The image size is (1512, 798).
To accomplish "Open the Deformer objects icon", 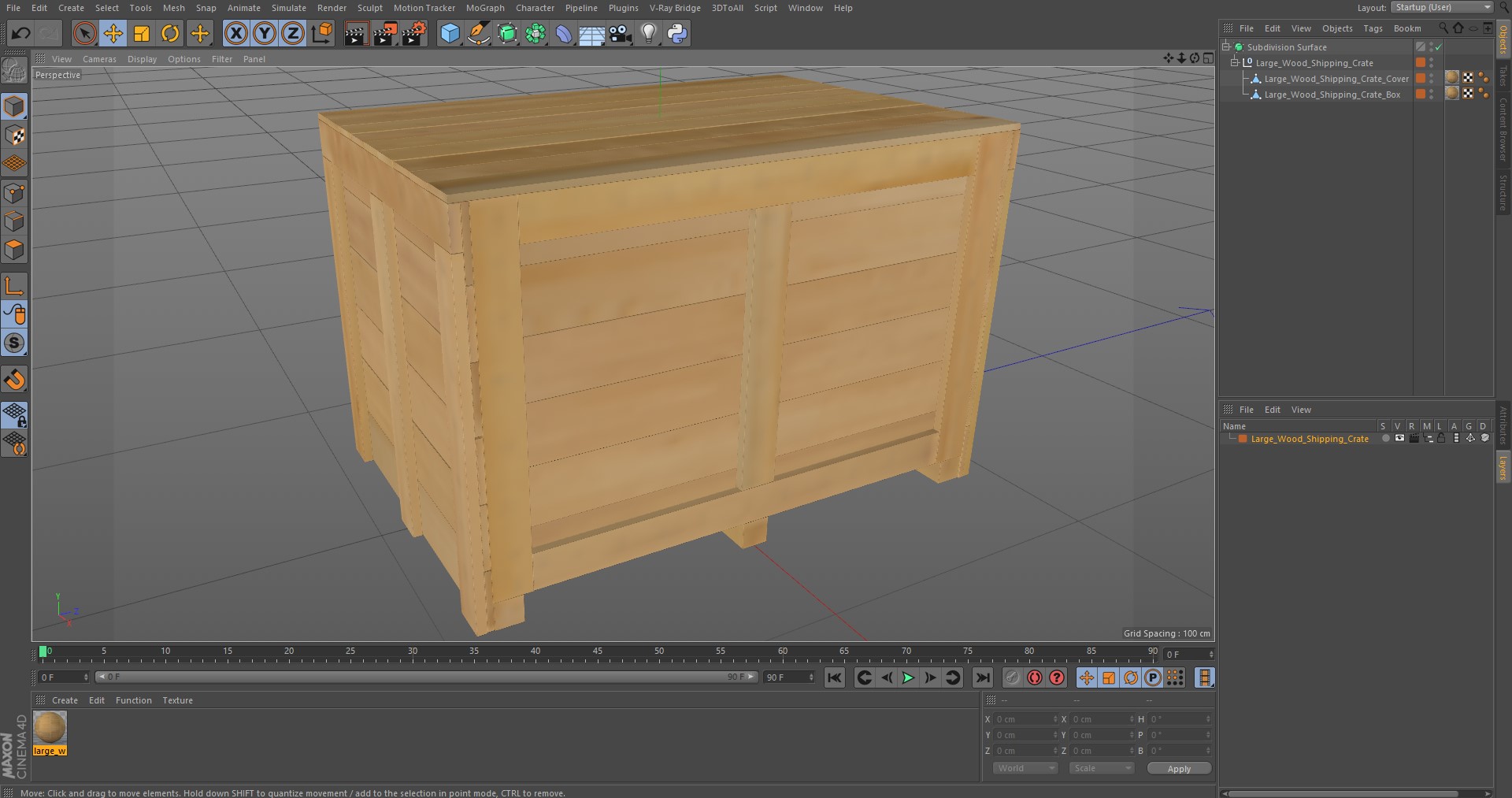I will click(564, 33).
